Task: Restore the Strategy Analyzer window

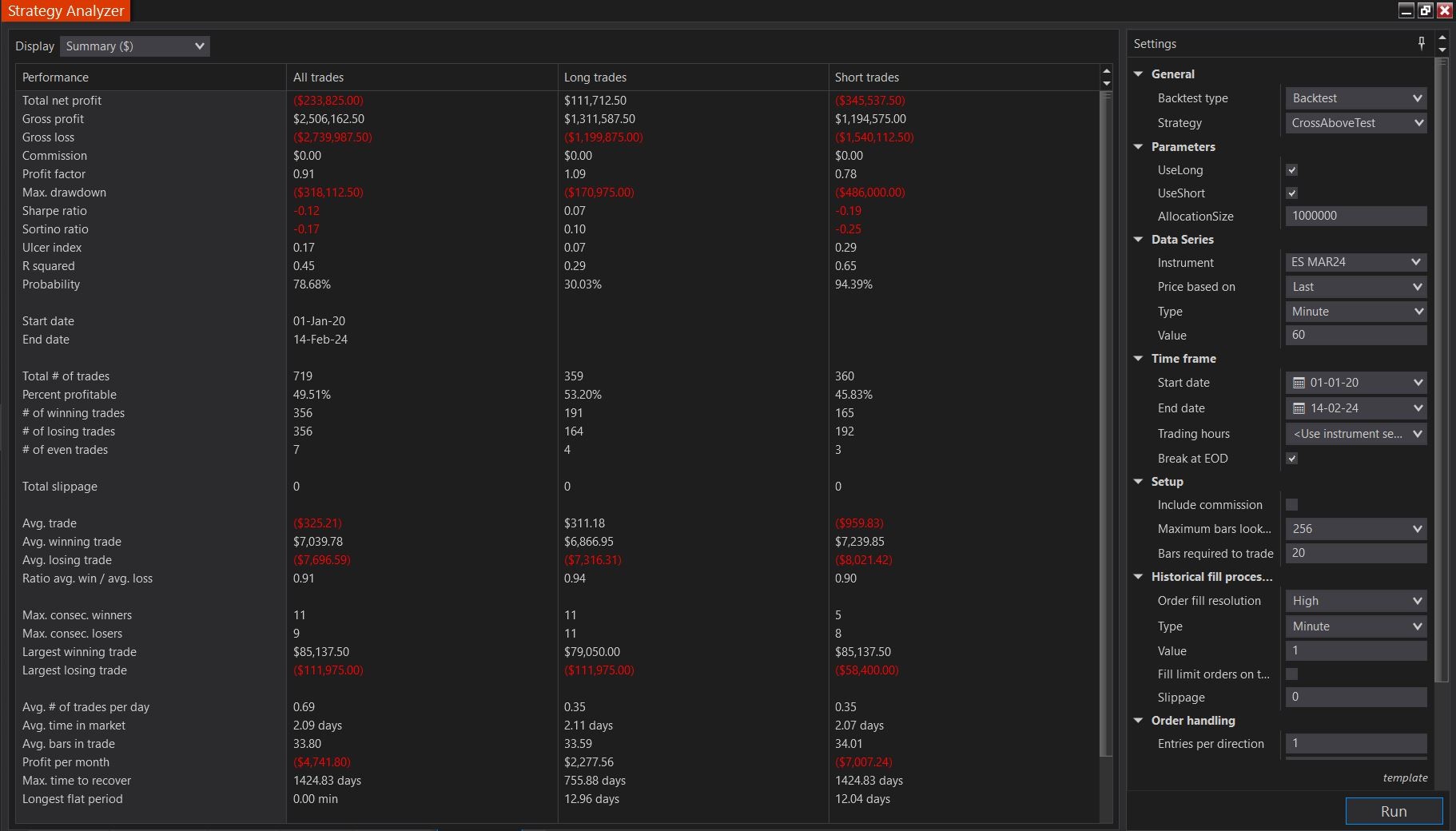Action: 1425,10
